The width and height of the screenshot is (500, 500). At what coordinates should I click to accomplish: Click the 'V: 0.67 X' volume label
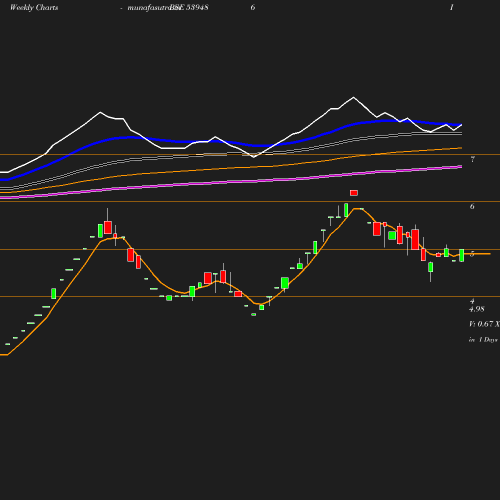pyautogui.click(x=484, y=324)
